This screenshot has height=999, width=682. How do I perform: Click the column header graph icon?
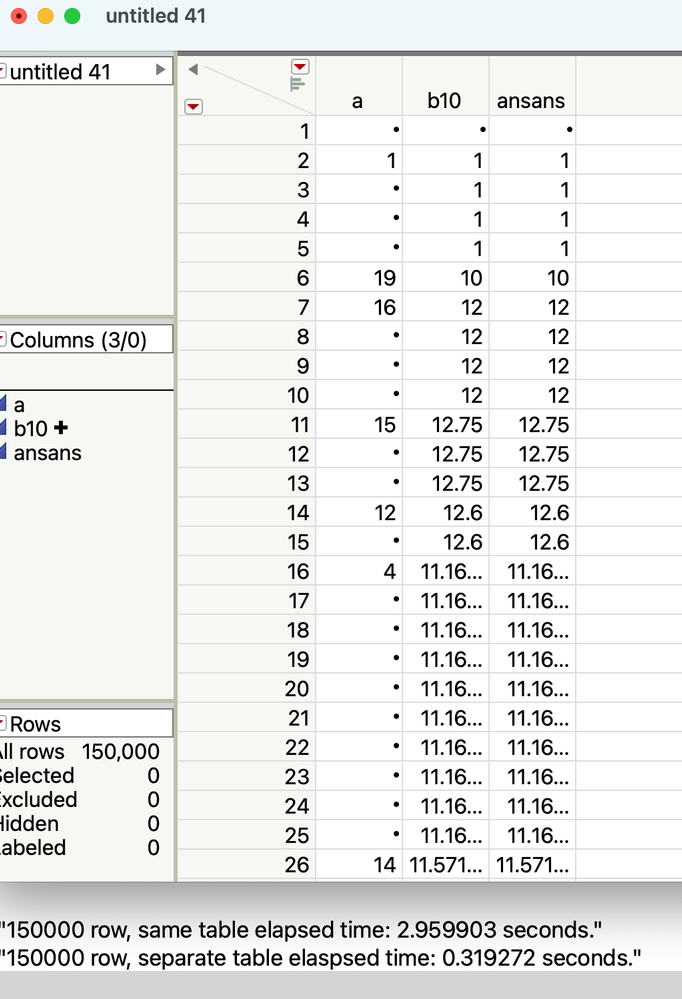(x=297, y=84)
